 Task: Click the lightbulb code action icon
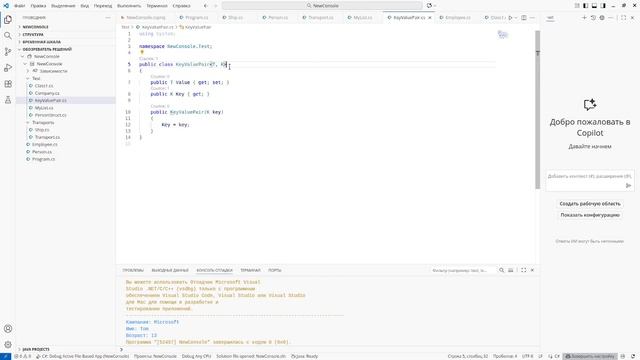tap(142, 52)
